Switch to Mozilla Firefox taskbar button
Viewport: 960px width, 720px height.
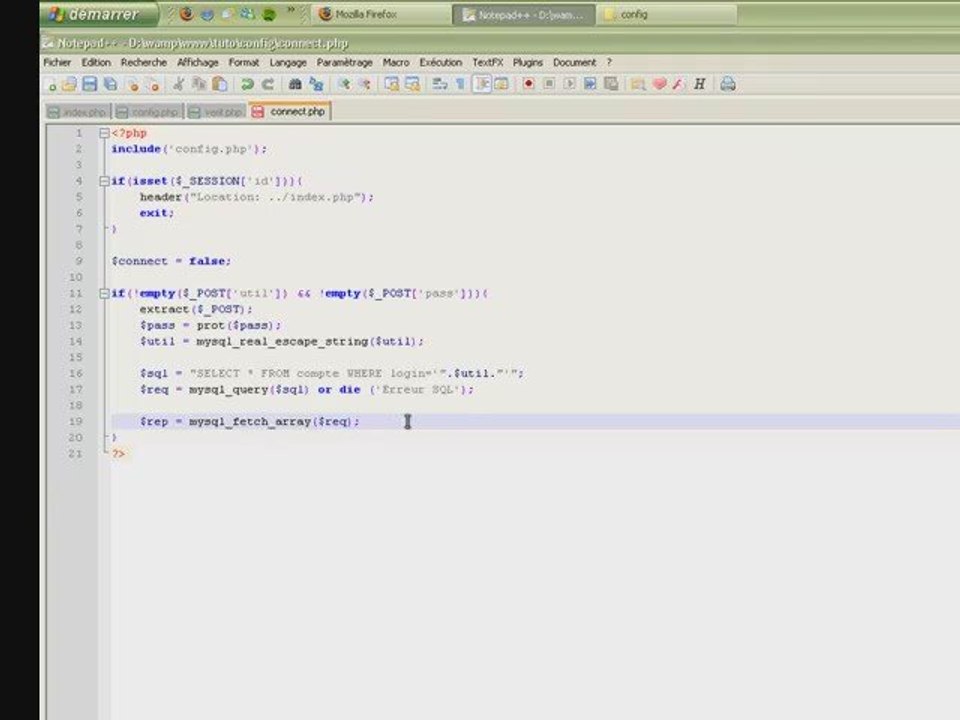click(x=383, y=14)
